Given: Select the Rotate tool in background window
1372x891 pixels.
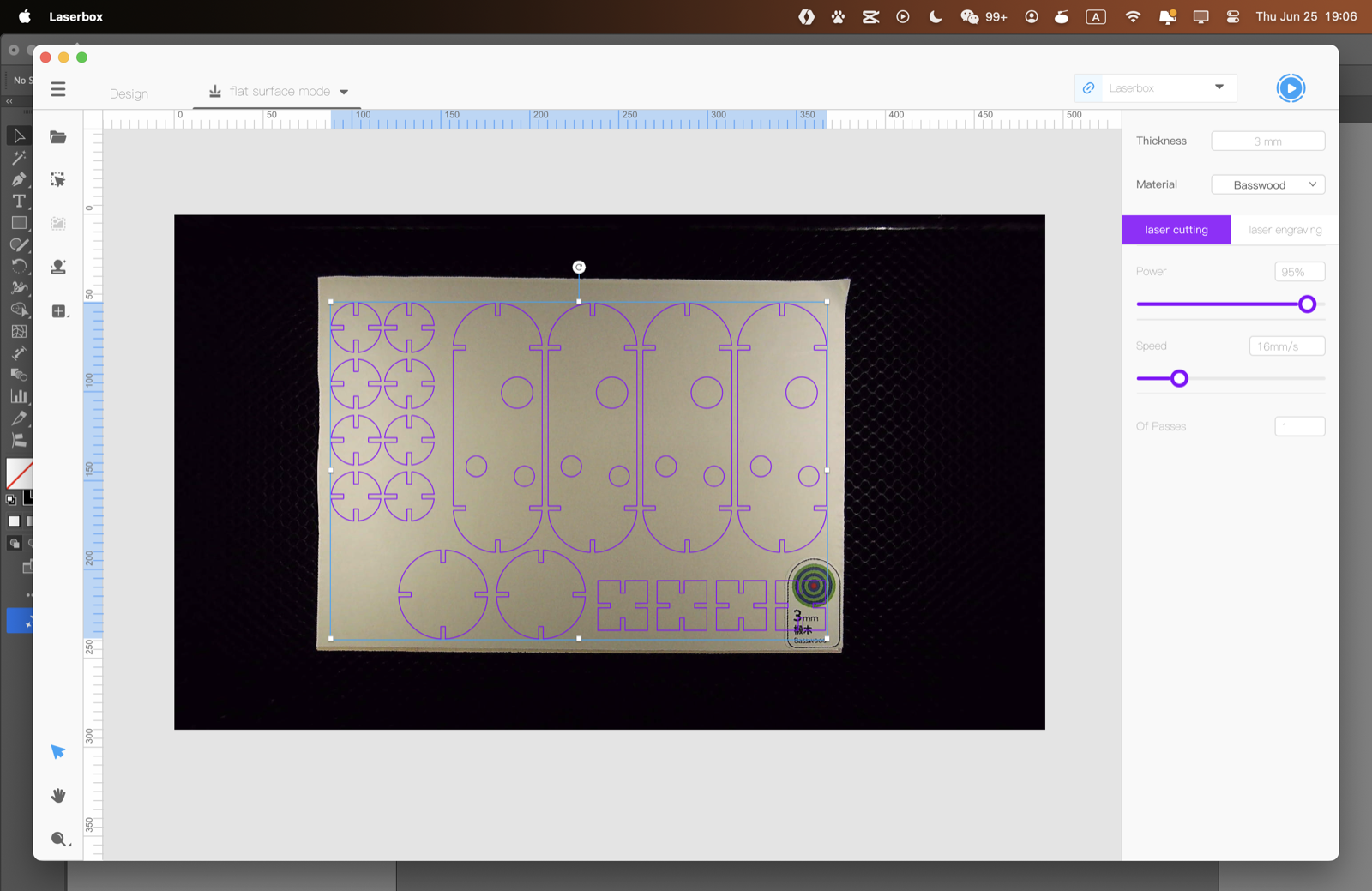Looking at the screenshot, I should [19, 266].
